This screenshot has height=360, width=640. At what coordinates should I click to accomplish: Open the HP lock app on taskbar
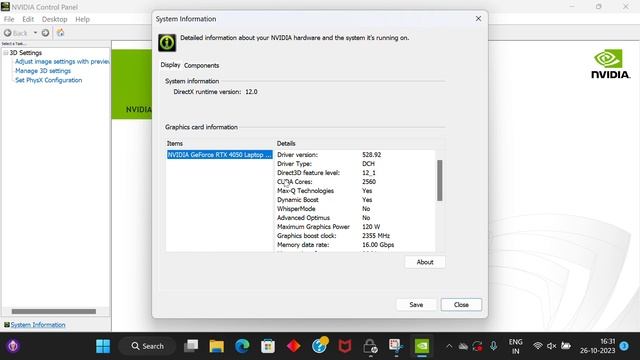click(370, 346)
